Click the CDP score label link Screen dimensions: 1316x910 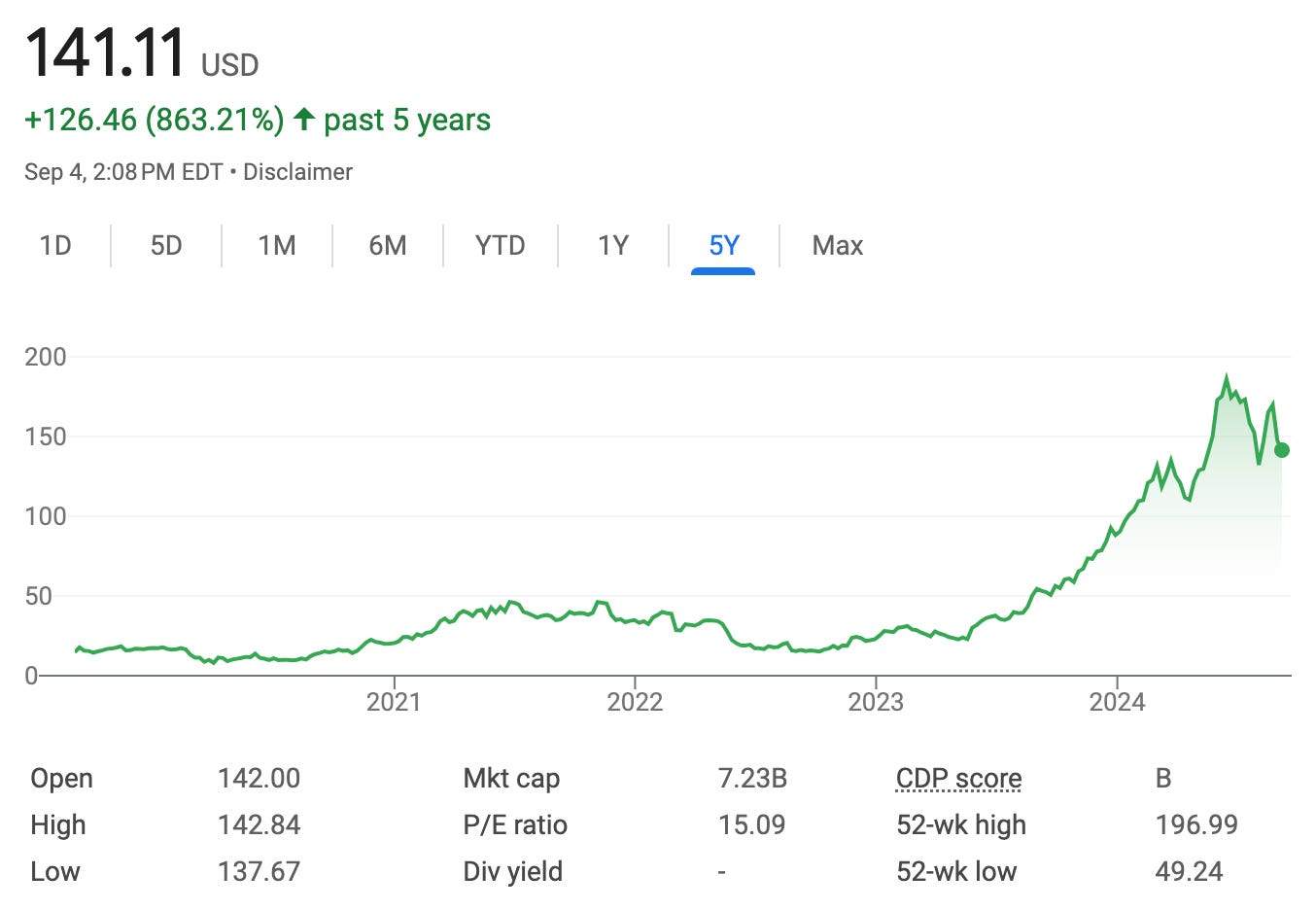point(958,779)
